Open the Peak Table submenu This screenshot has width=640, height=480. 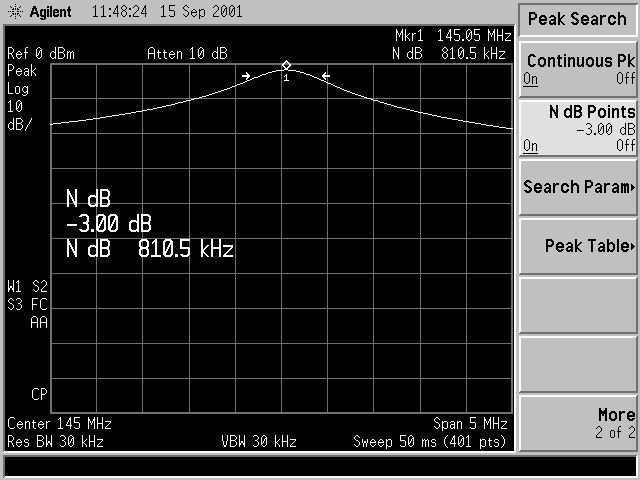click(578, 246)
